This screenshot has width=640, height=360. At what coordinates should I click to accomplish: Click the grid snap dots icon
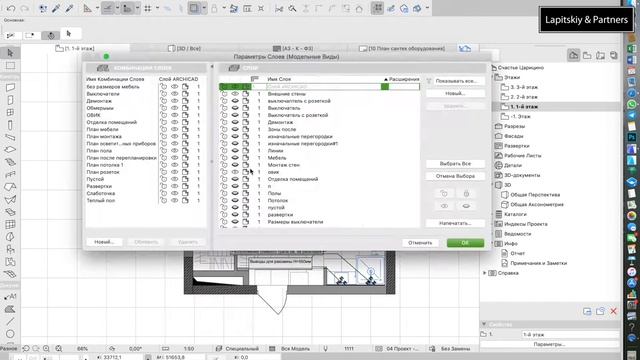pos(148,8)
